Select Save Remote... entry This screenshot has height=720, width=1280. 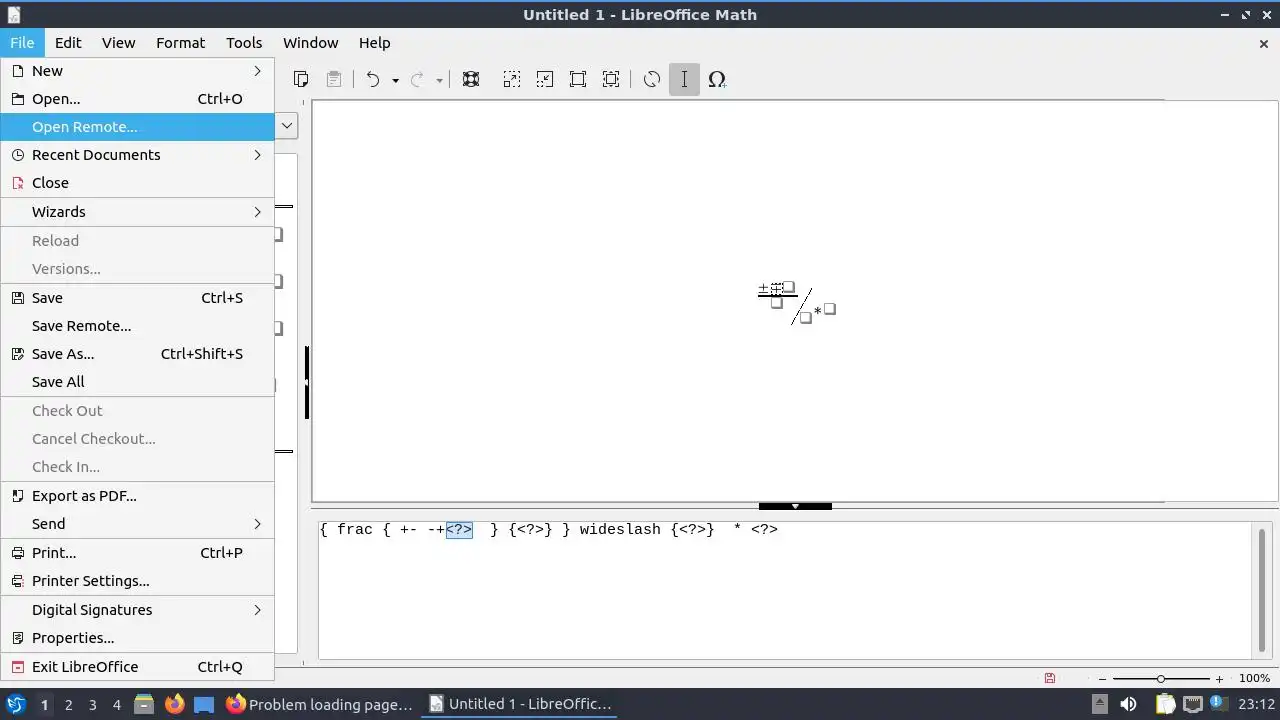coord(137,326)
